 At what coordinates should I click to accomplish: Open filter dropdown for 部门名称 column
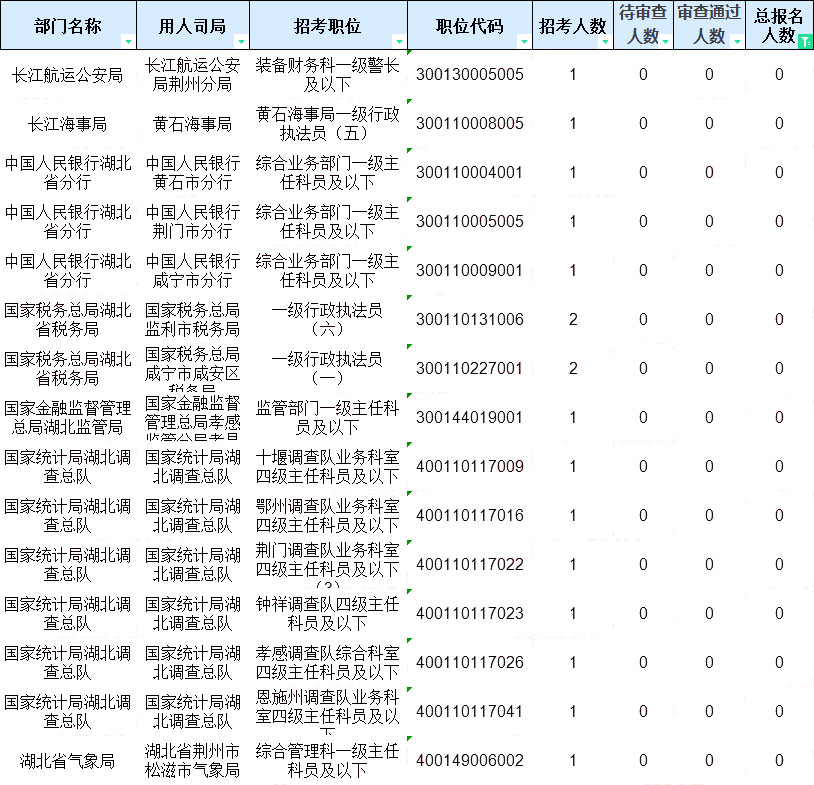(x=128, y=41)
